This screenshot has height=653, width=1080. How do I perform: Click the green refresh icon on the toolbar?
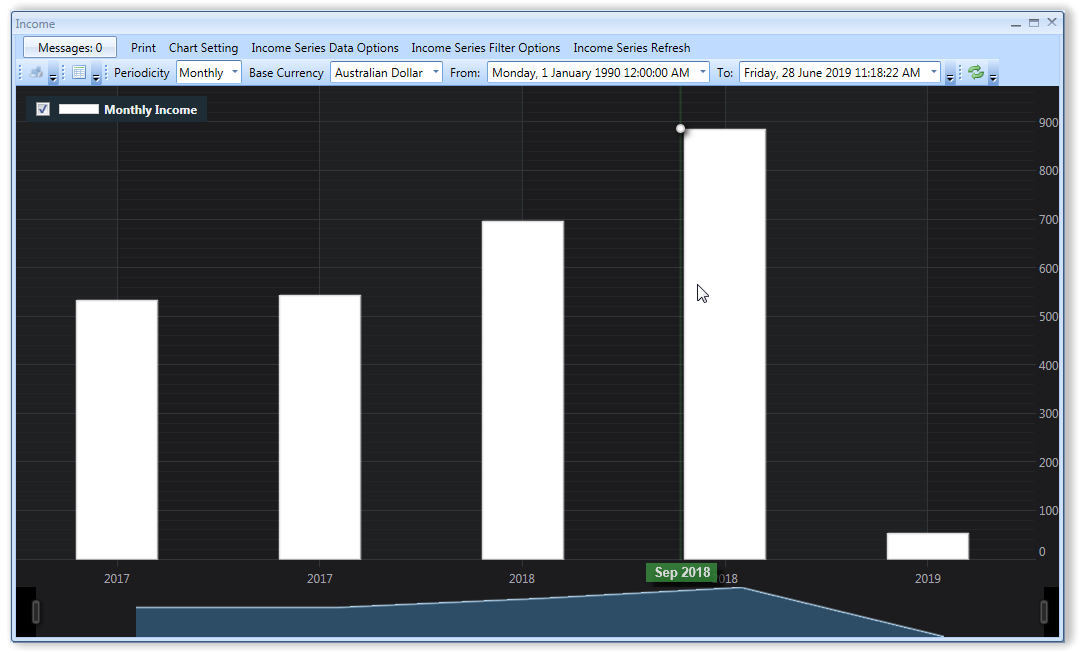tap(974, 71)
